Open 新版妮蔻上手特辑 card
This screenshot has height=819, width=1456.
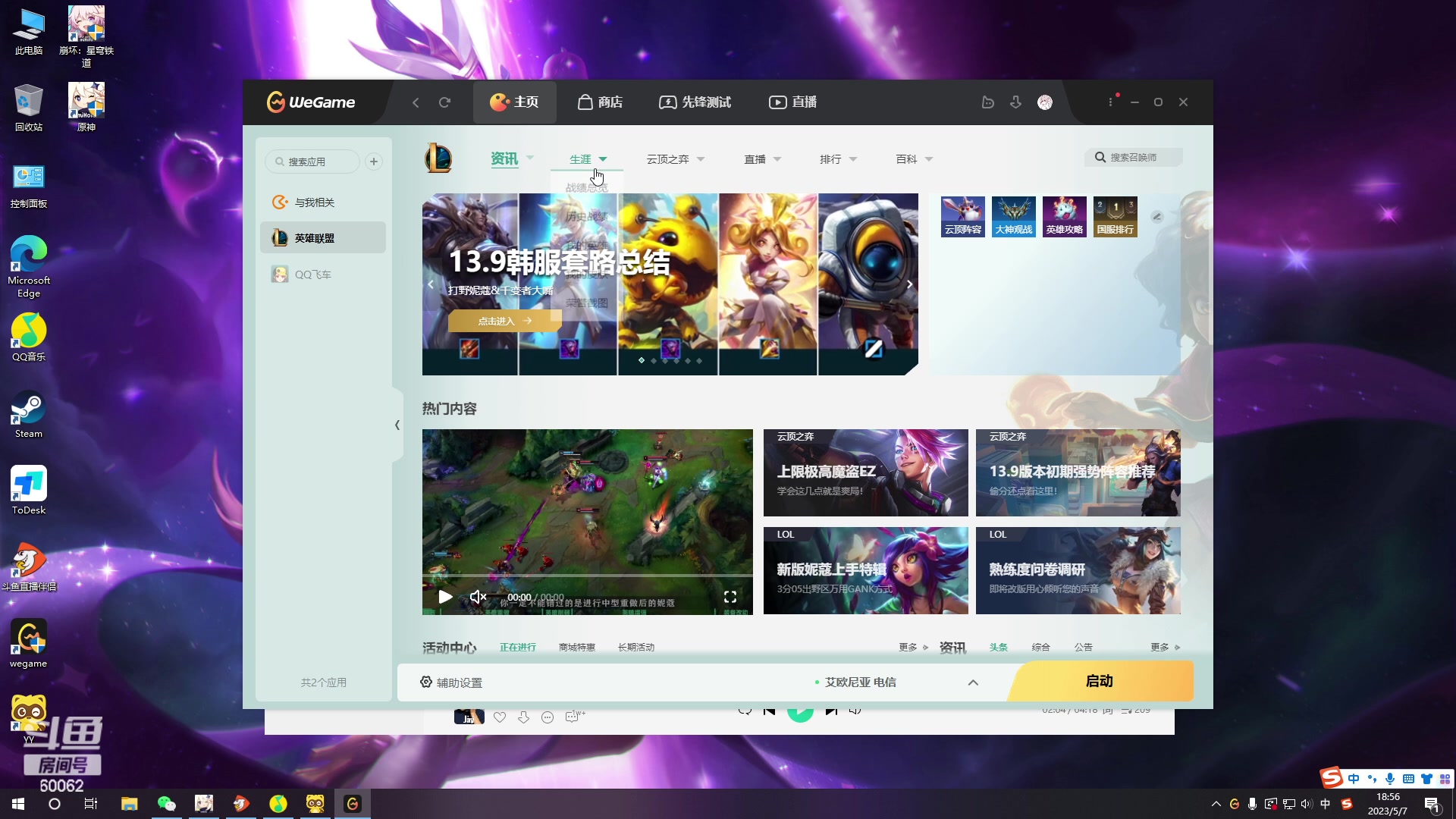[866, 570]
